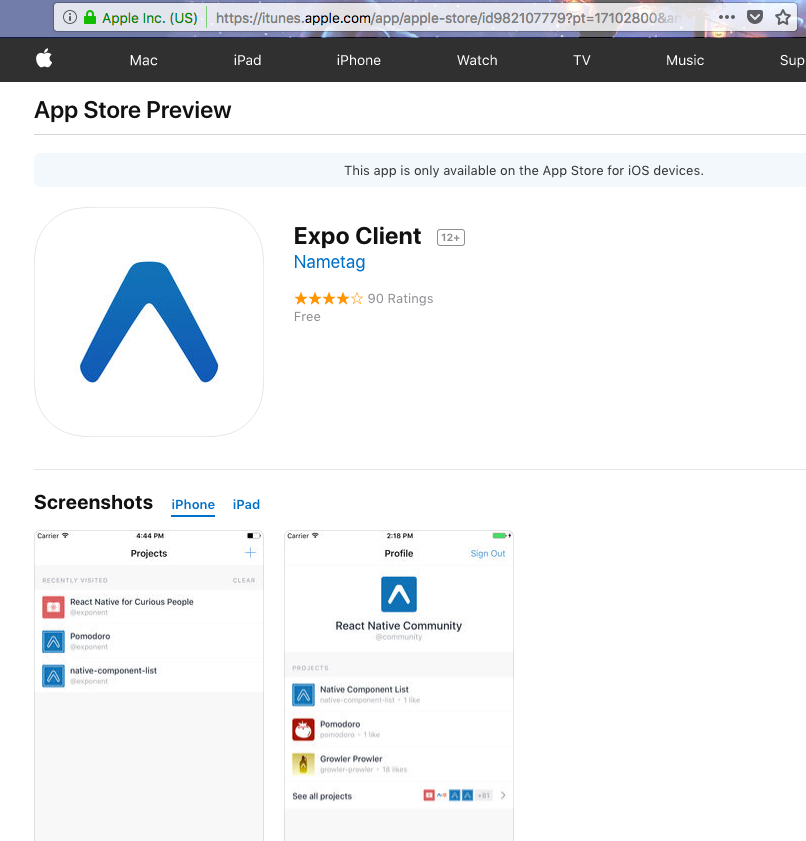This screenshot has height=841, width=806.
Task: Click the Native Component List icon in Profile
Action: (x=303, y=695)
